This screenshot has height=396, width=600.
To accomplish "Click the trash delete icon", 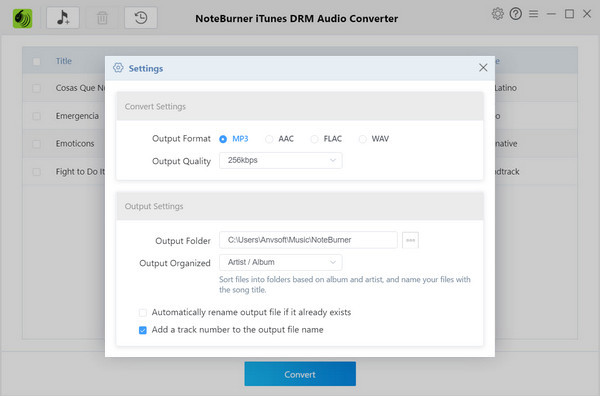I will coord(102,18).
